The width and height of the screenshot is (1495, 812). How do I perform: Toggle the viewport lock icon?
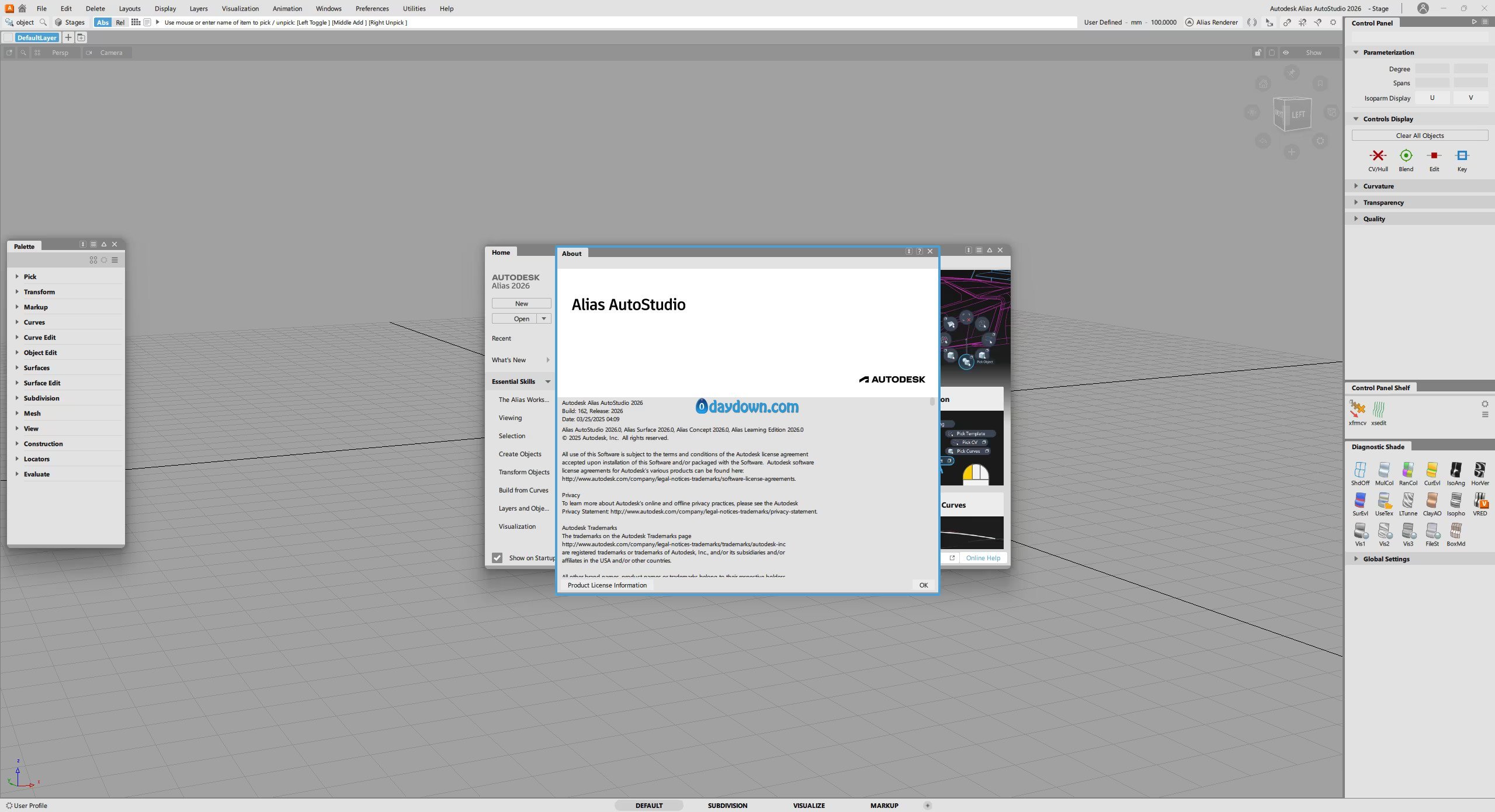(1258, 53)
